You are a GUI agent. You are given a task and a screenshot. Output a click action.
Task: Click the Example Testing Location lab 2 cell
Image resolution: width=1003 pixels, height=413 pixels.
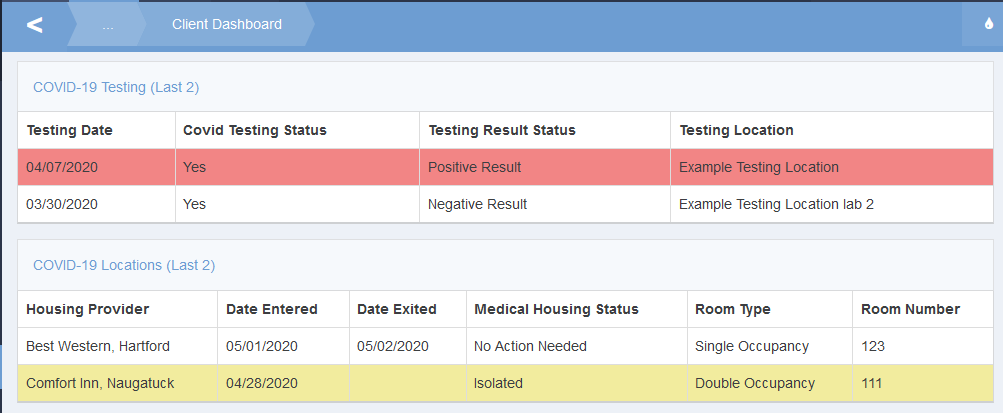coord(776,204)
